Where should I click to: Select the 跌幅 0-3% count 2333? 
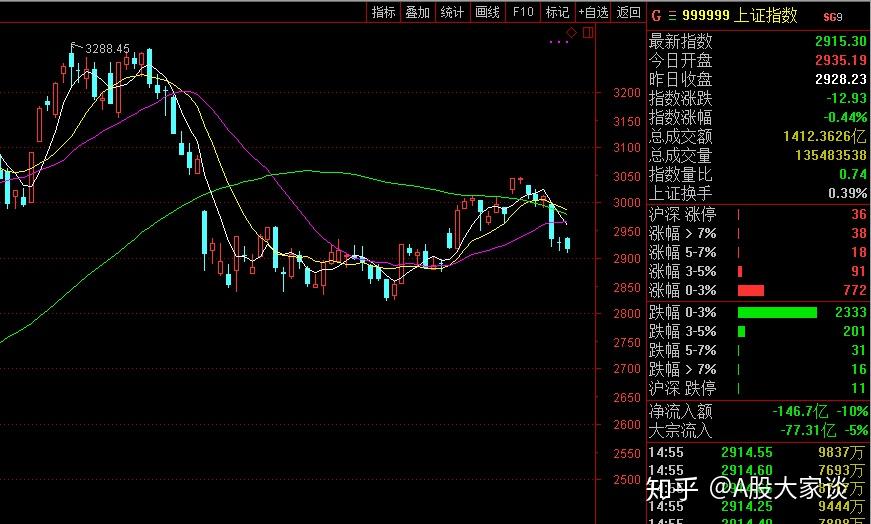(850, 312)
